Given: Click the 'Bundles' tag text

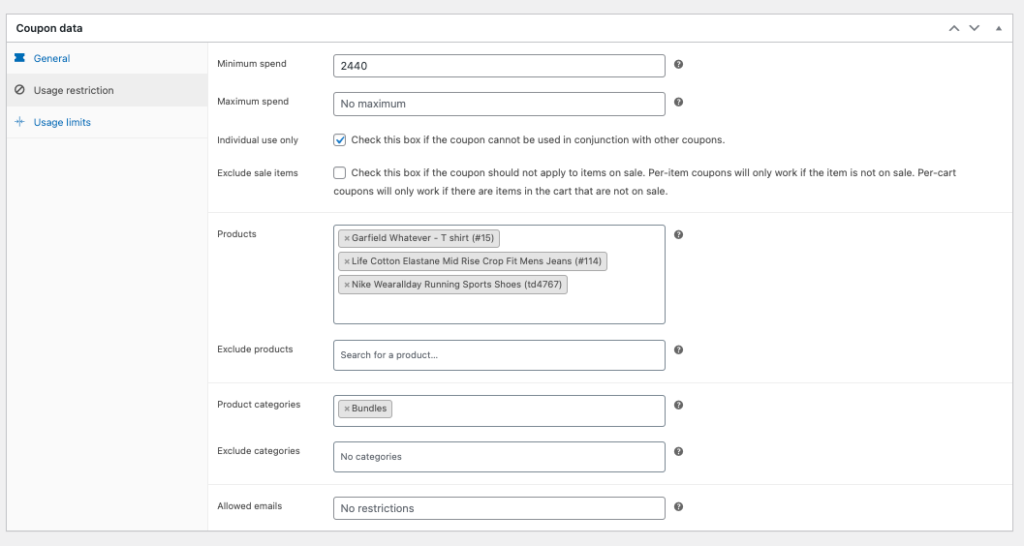Looking at the screenshot, I should tap(369, 408).
